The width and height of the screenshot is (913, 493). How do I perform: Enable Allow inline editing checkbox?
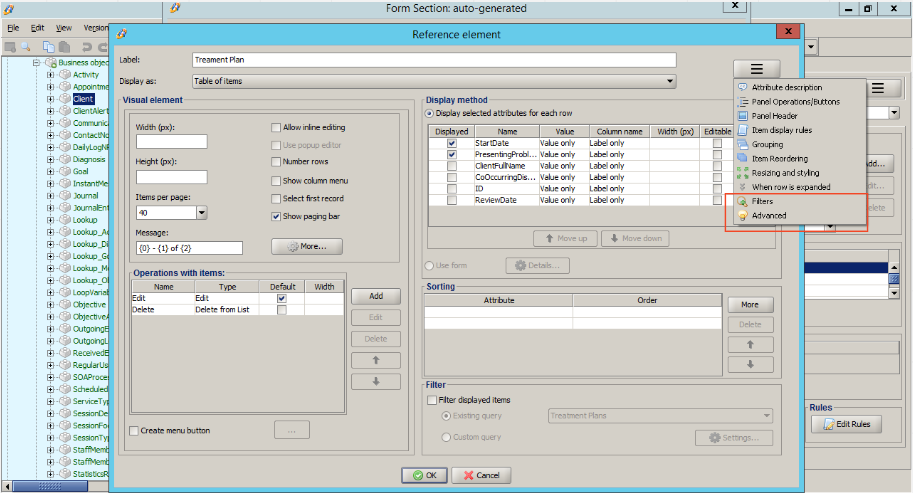pyautogui.click(x=276, y=127)
